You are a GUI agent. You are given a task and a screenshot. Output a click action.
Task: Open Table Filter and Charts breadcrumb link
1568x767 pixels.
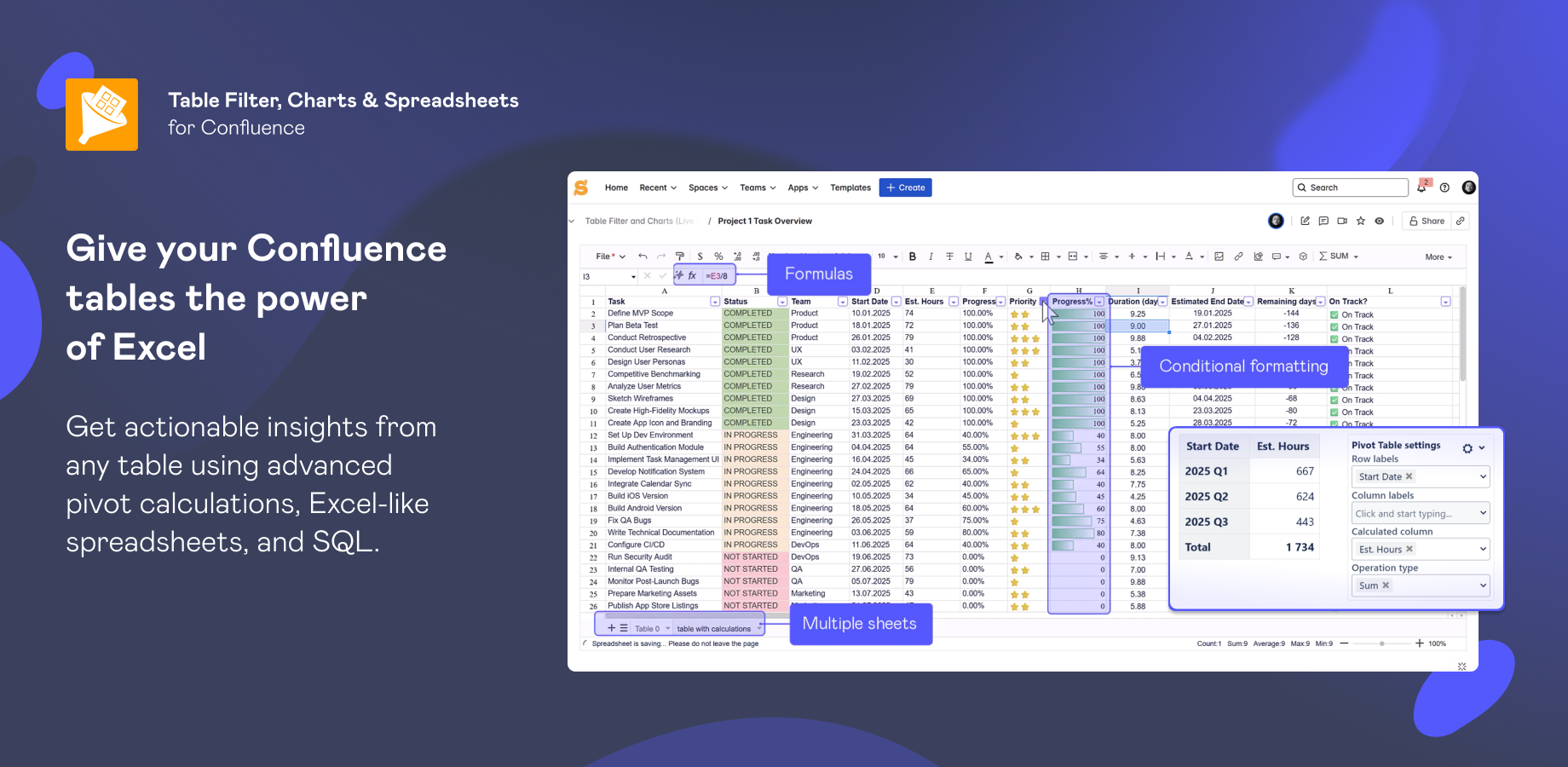point(639,221)
